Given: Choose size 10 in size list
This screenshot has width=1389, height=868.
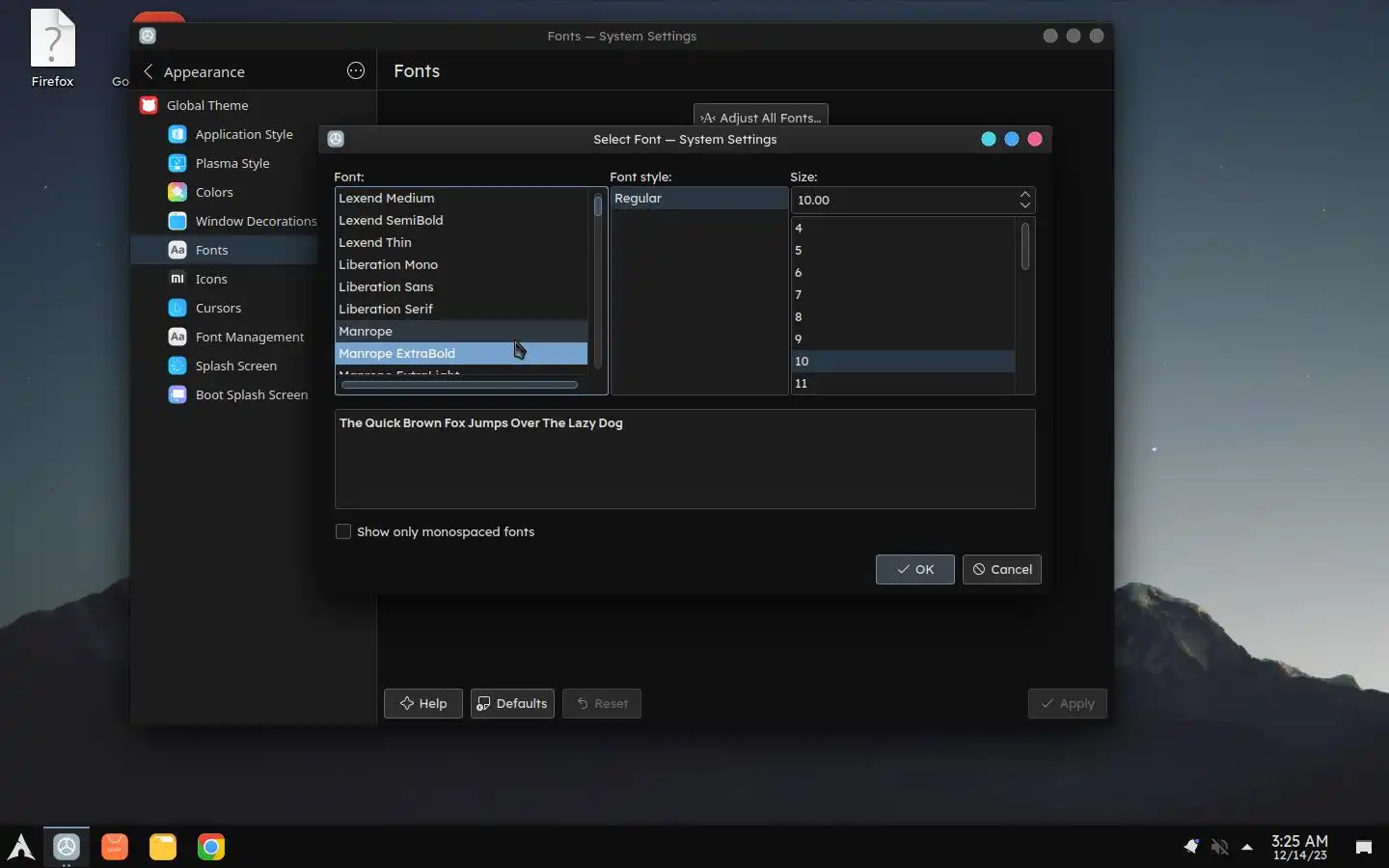Looking at the screenshot, I should [903, 361].
